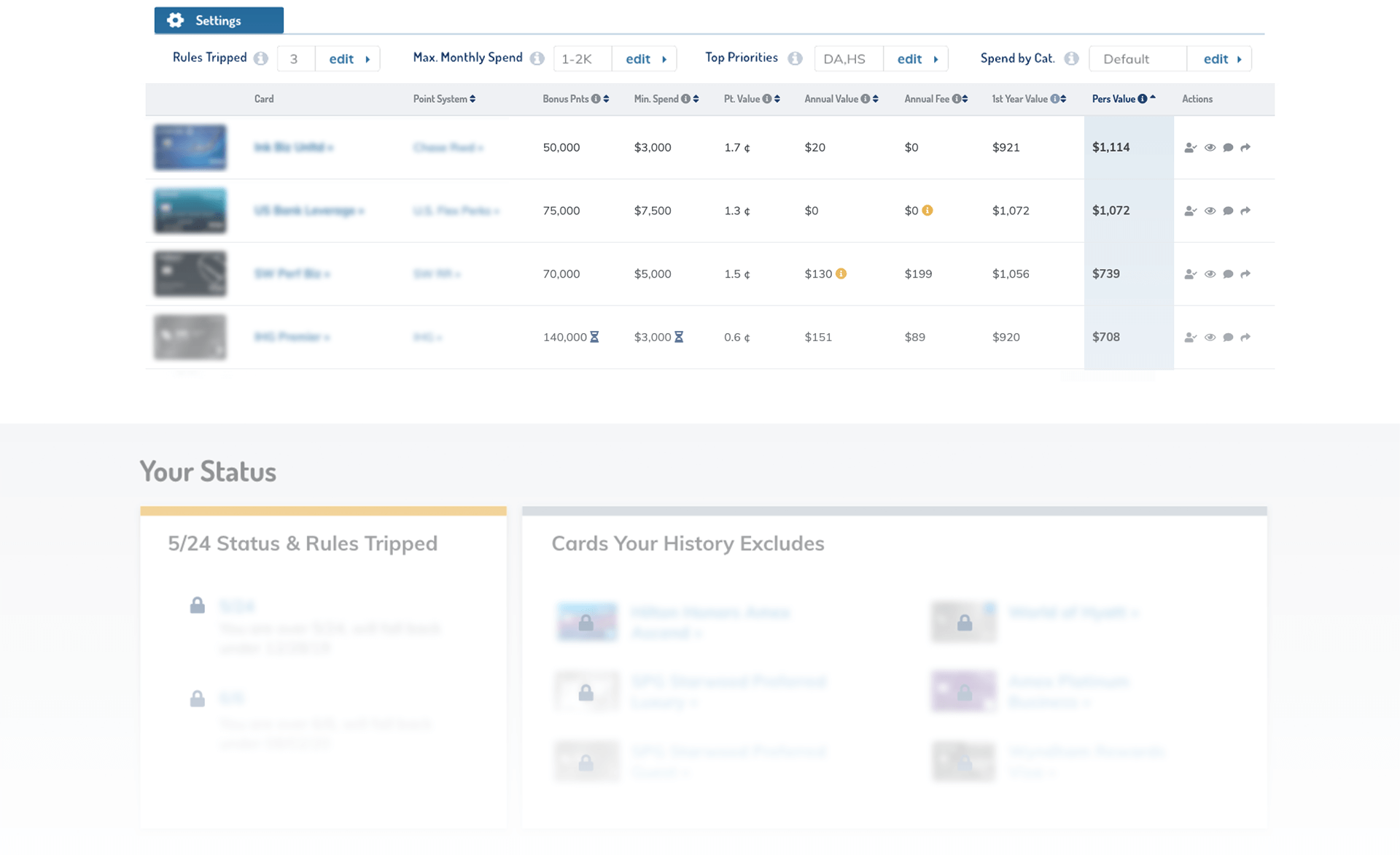Open the Settings tab
1400x855 pixels.
click(219, 20)
